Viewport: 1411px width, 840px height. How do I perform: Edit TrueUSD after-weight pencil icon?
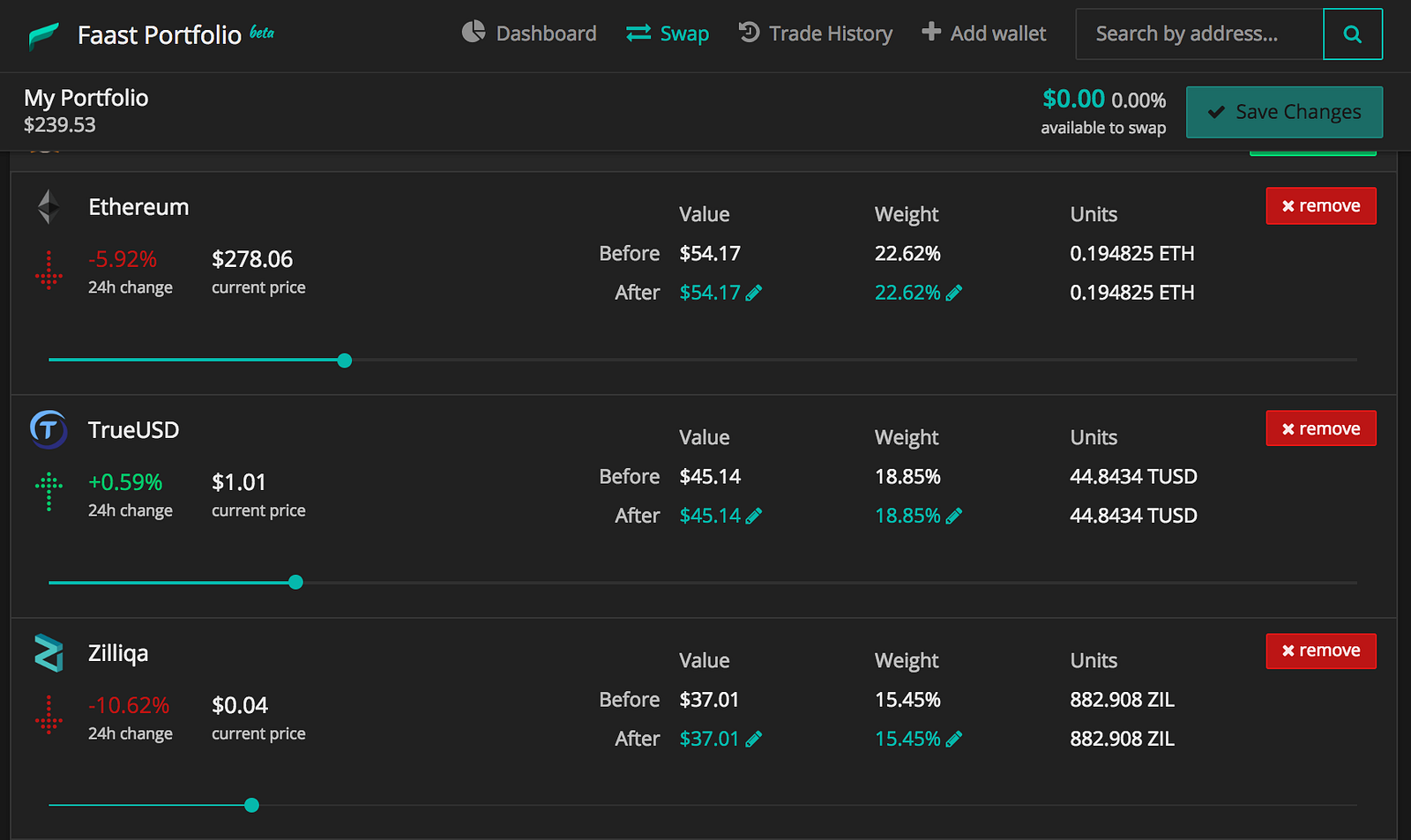click(954, 516)
